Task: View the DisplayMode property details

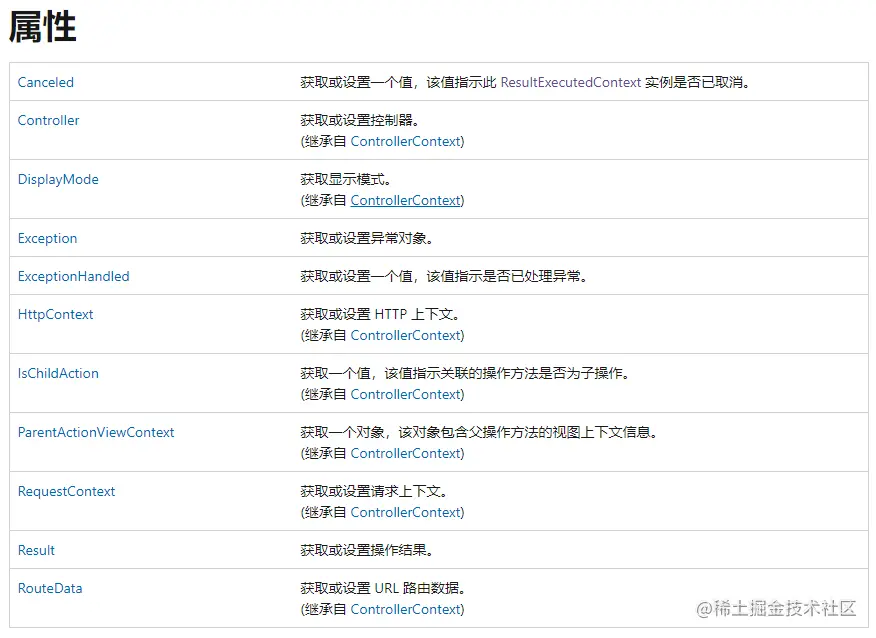Action: click(57, 179)
